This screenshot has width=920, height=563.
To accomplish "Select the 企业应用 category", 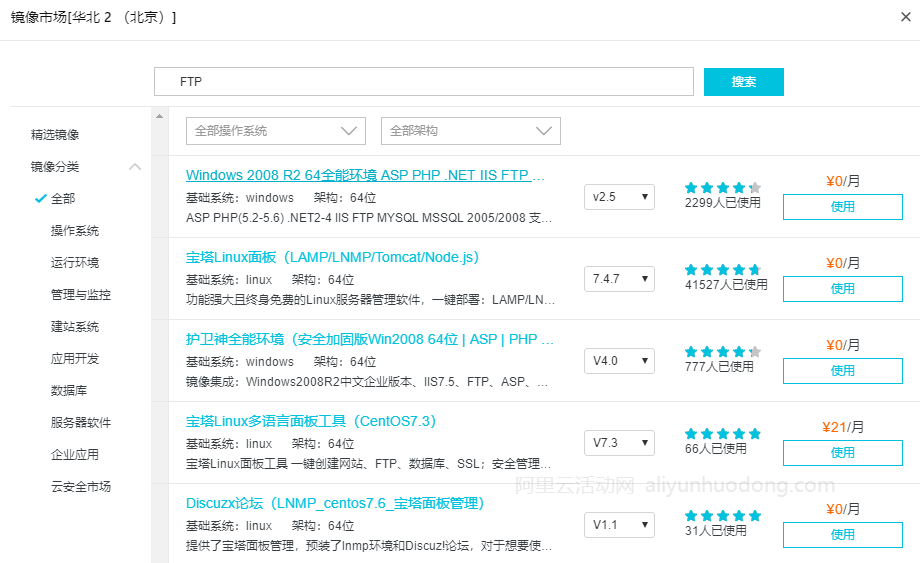I will click(x=75, y=455).
